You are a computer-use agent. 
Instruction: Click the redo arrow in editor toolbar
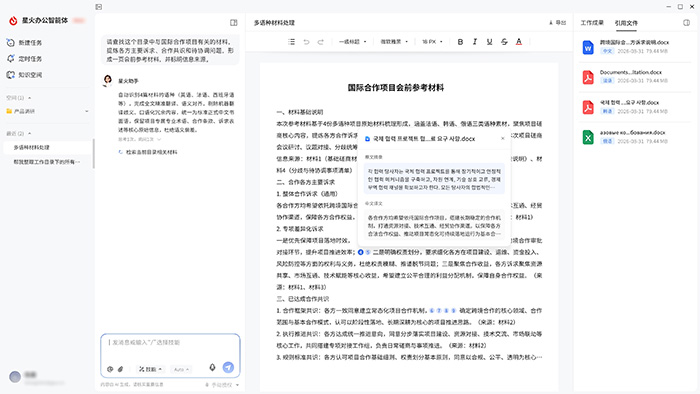pyautogui.click(x=321, y=42)
